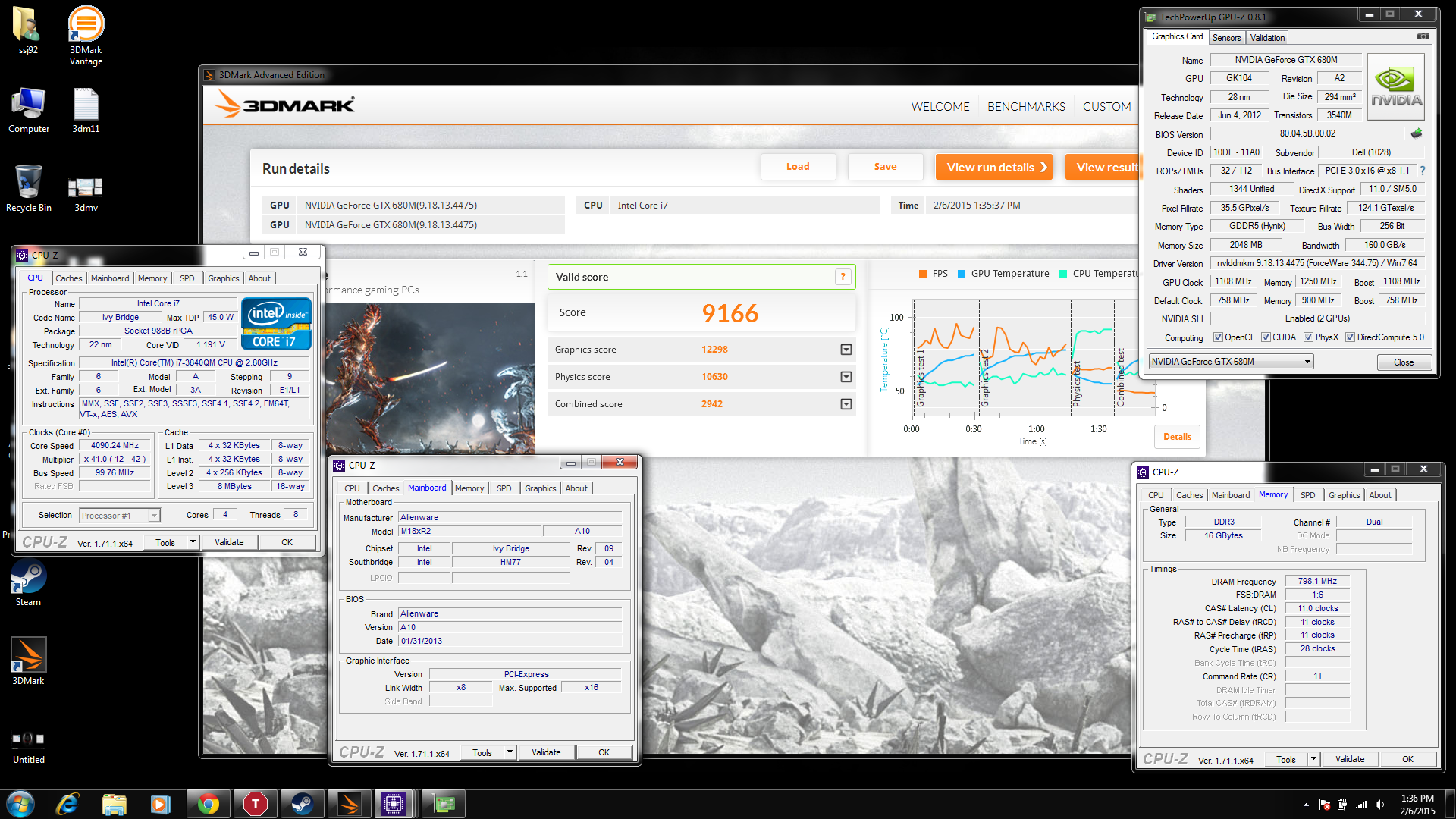Expand the Combined score details

(x=846, y=404)
